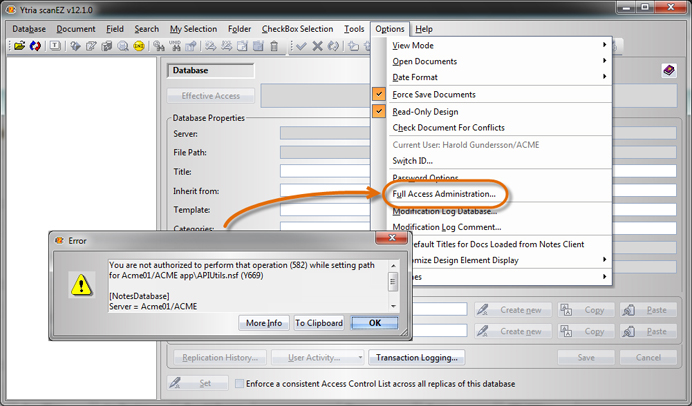Image resolution: width=692 pixels, height=406 pixels.
Task: Click the Set button with pencil
Action: coord(198,383)
